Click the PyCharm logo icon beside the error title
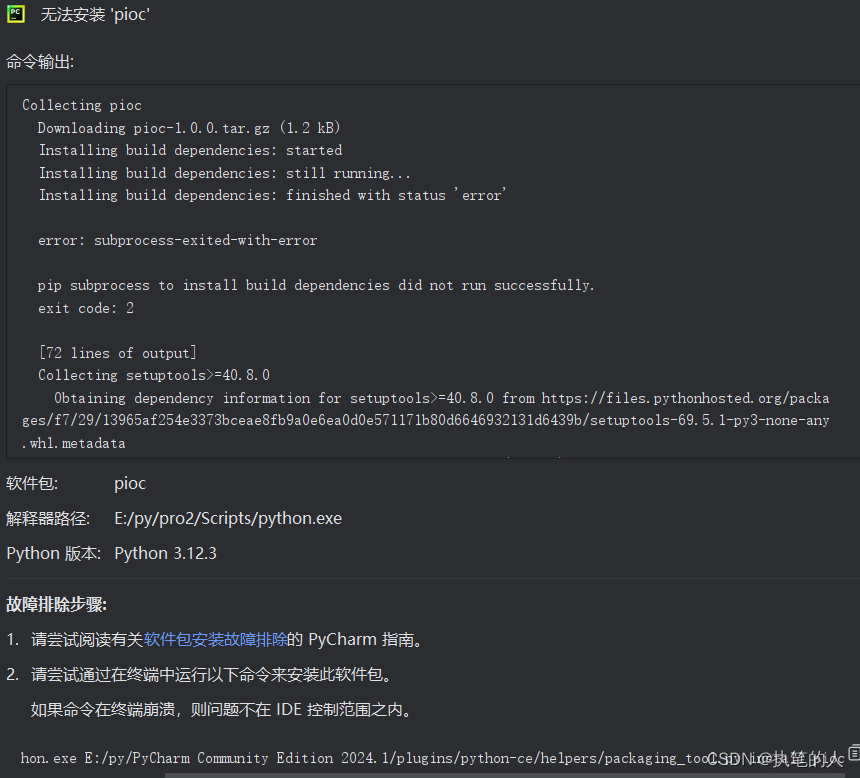860x778 pixels. [16, 14]
